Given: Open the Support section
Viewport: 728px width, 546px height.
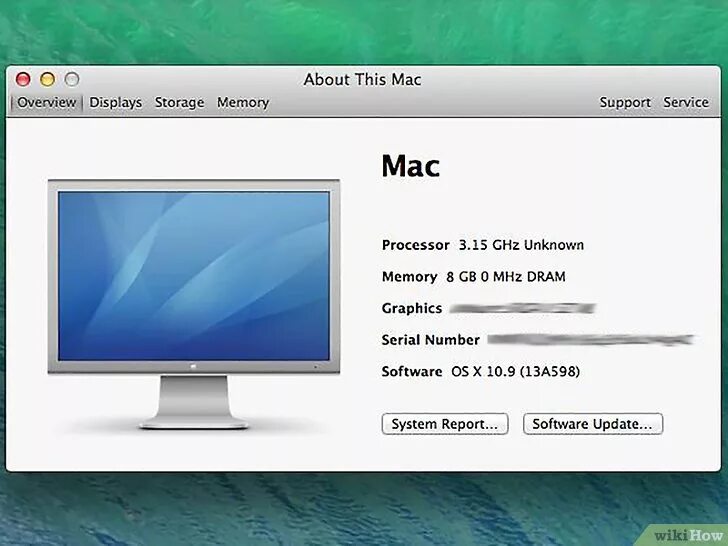Looking at the screenshot, I should (x=625, y=103).
